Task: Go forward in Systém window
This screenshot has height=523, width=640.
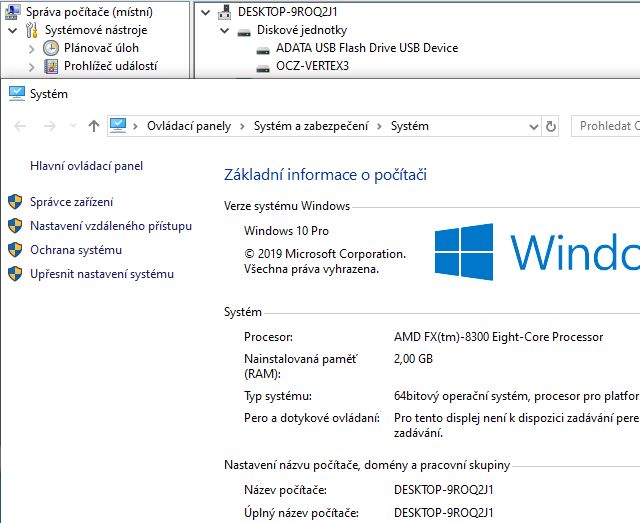Action: tap(50, 126)
